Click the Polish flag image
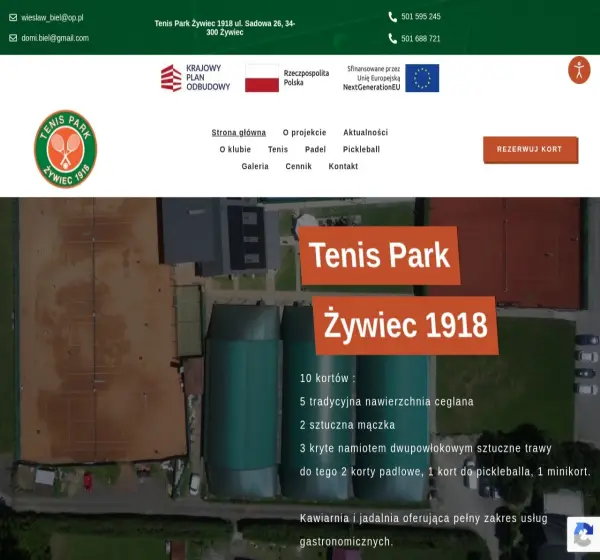Screen dimensions: 600x560 pyautogui.click(x=262, y=78)
